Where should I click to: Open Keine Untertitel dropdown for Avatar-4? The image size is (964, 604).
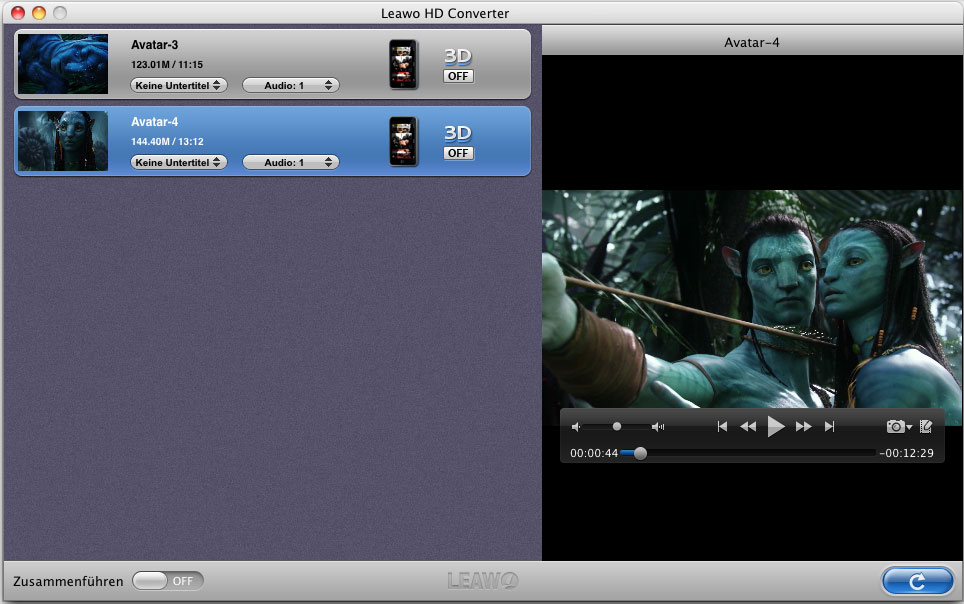coord(178,162)
